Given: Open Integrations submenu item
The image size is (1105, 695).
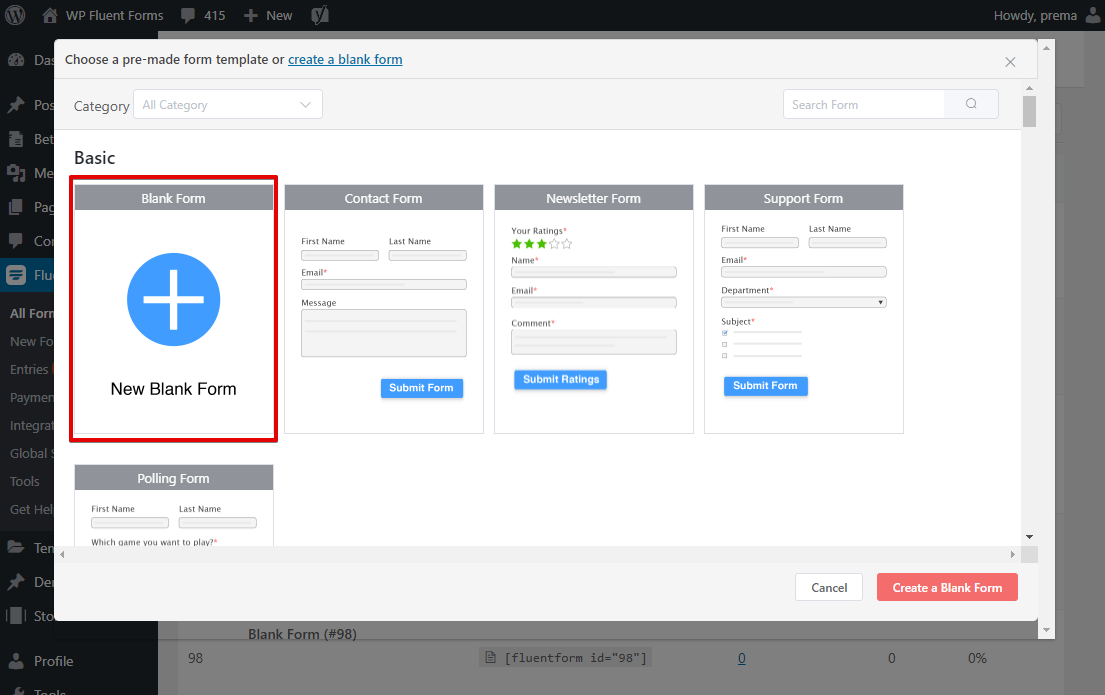Looking at the screenshot, I should tap(32, 426).
